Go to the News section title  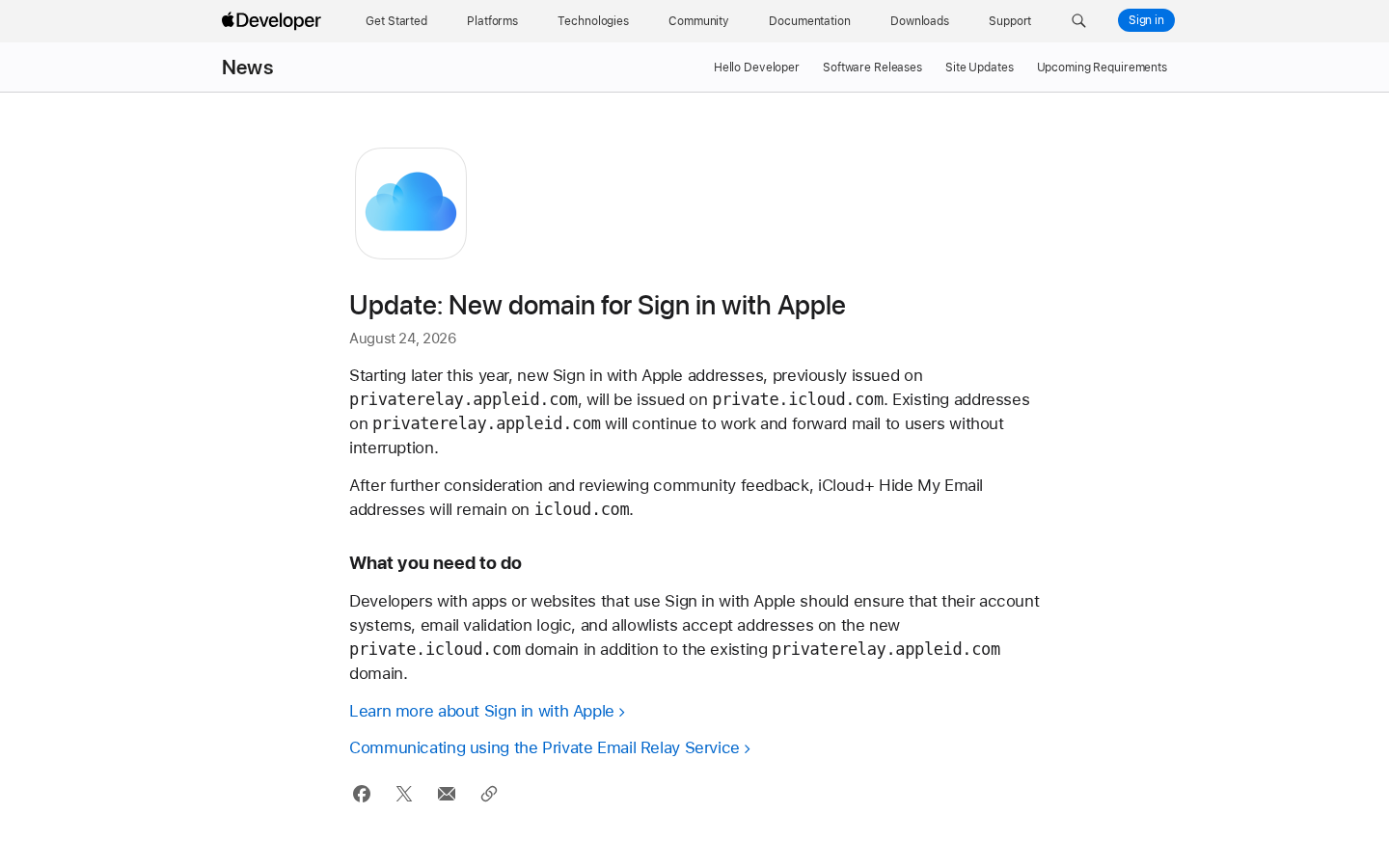click(x=248, y=68)
